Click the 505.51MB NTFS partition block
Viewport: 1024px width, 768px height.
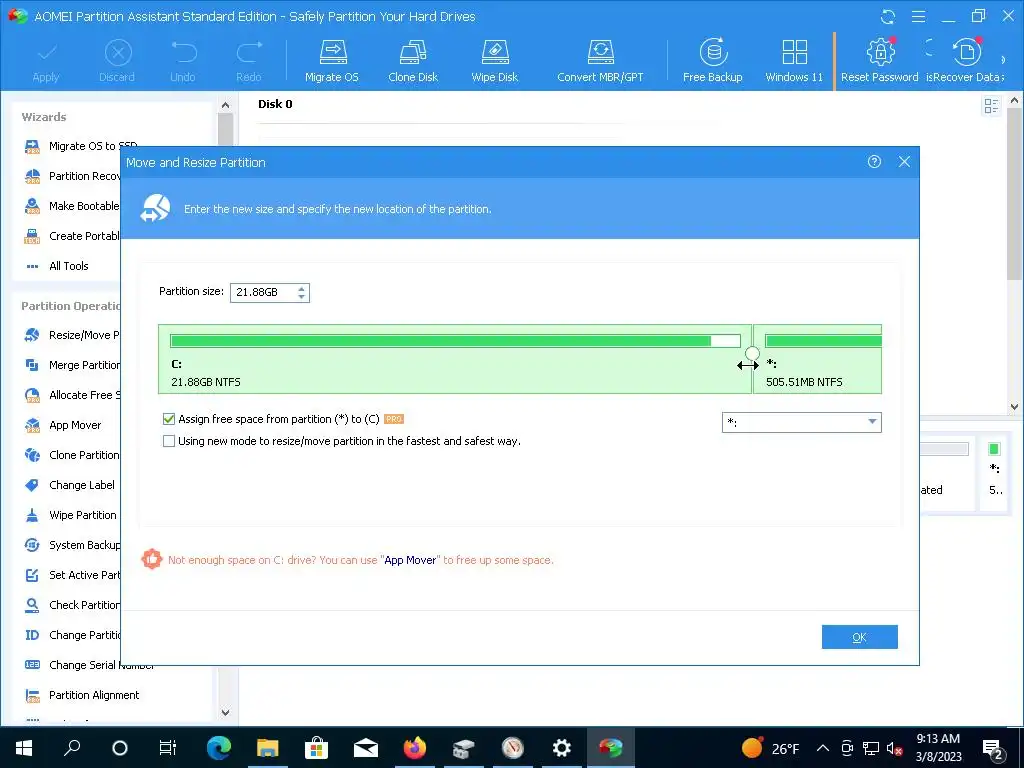point(818,359)
